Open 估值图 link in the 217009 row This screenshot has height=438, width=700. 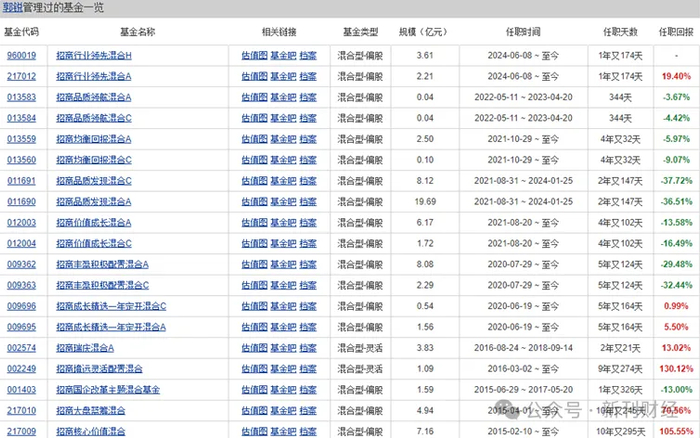point(254,431)
